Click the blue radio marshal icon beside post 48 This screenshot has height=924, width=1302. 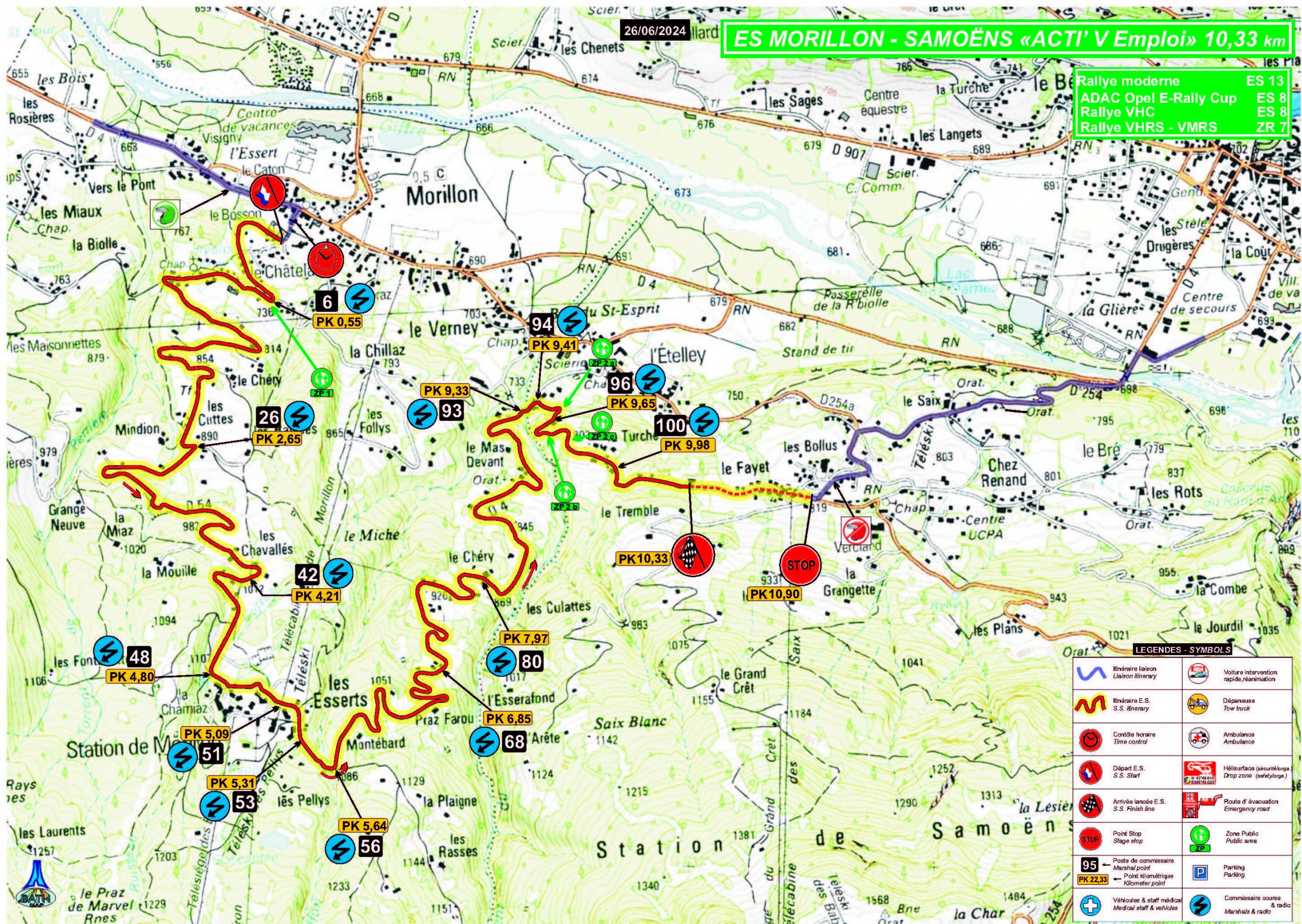(109, 651)
